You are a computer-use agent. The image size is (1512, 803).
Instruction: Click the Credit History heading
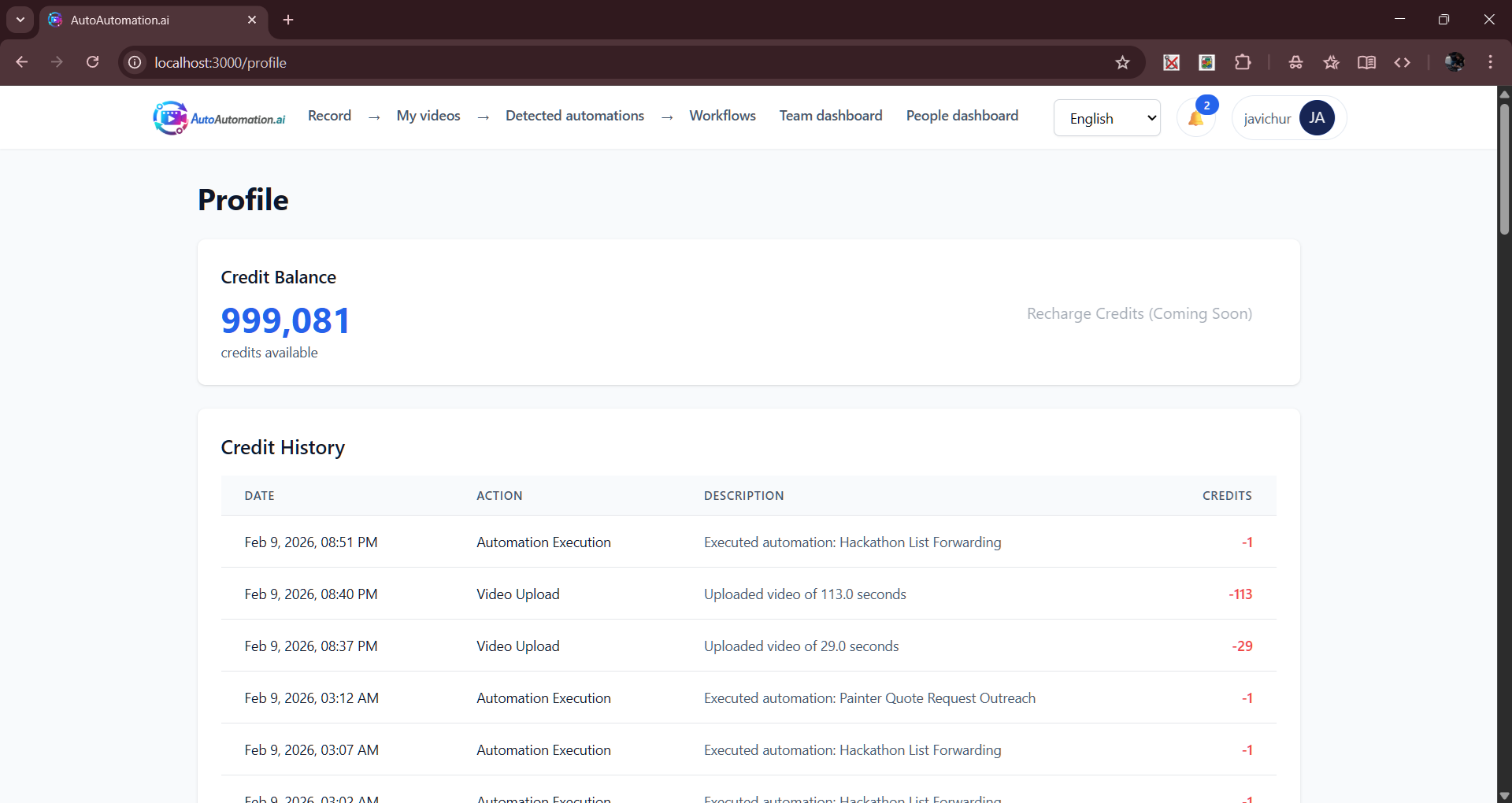tap(283, 447)
